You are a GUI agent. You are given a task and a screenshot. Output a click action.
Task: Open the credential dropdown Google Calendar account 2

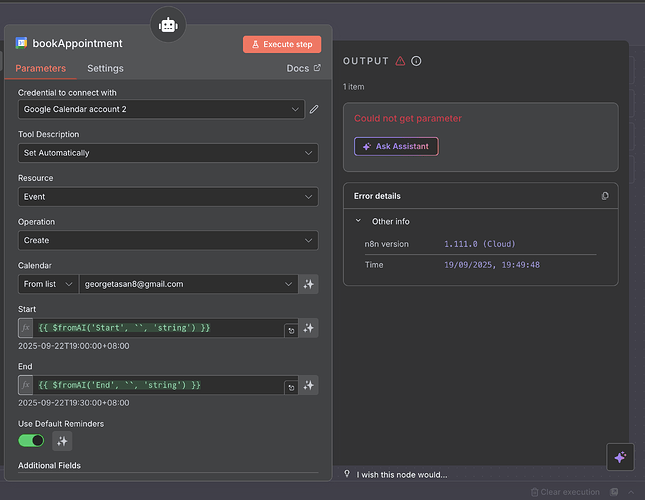161,109
